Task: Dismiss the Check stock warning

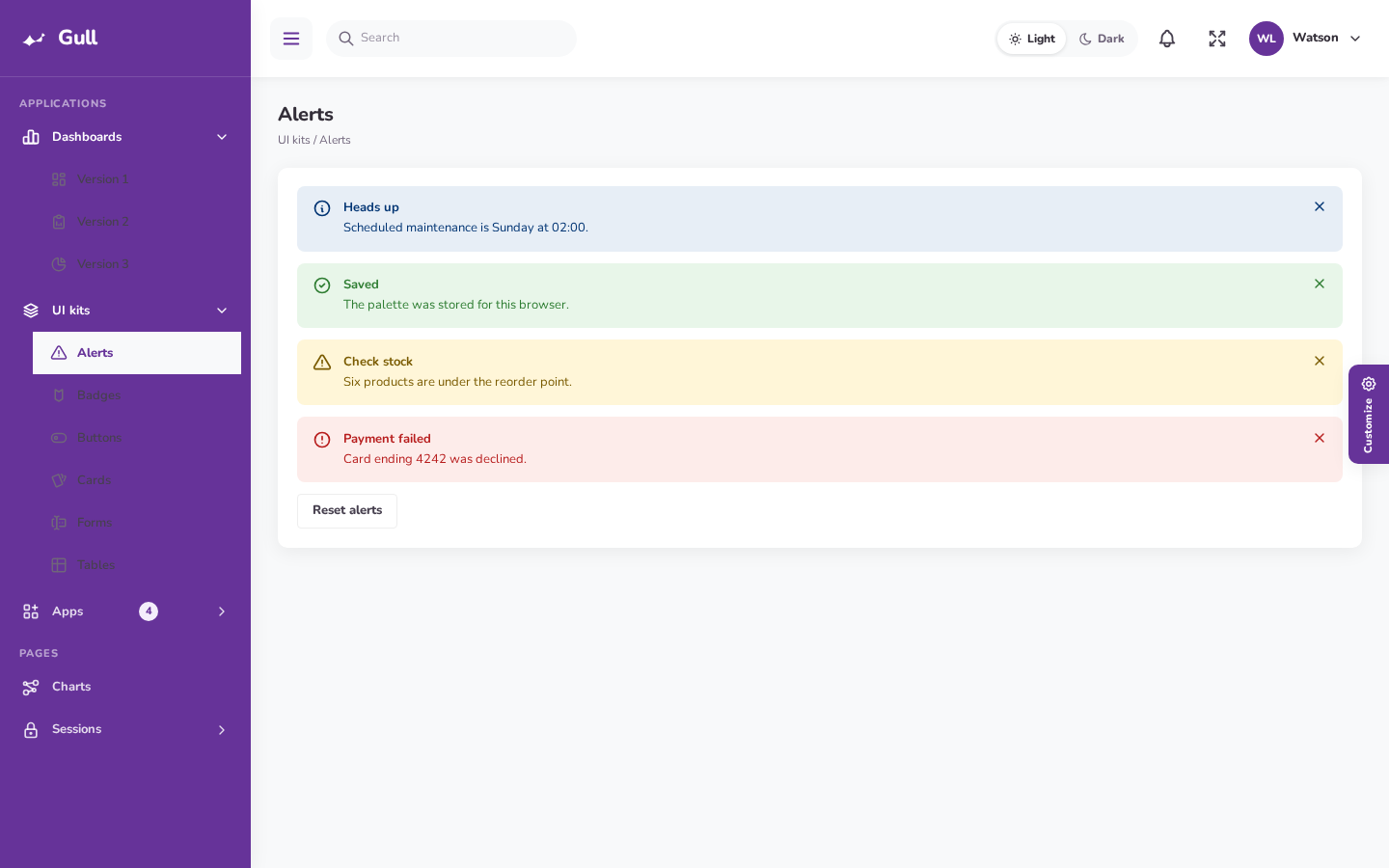Action: click(1320, 361)
